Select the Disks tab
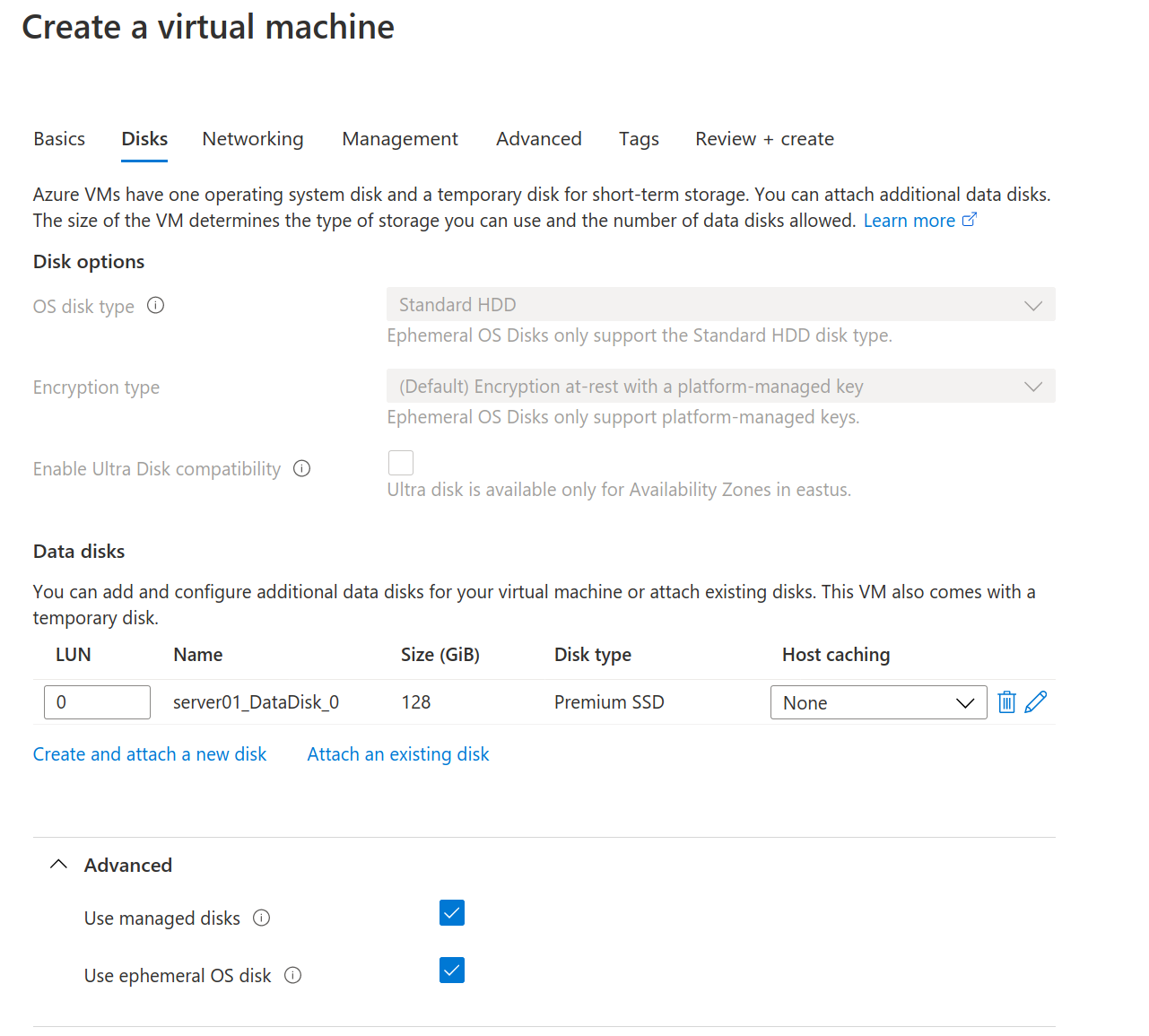 [x=144, y=139]
